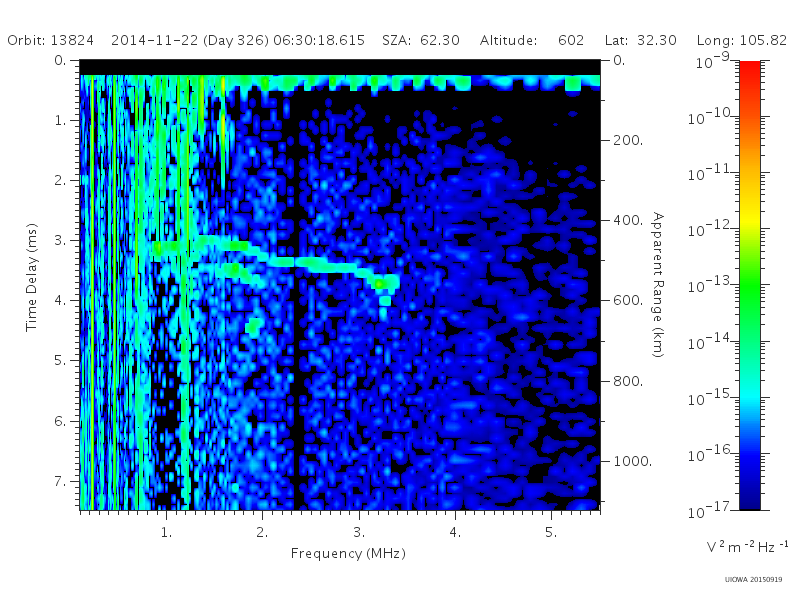Click the 'SZA: 62.30' value

[x=421, y=40]
